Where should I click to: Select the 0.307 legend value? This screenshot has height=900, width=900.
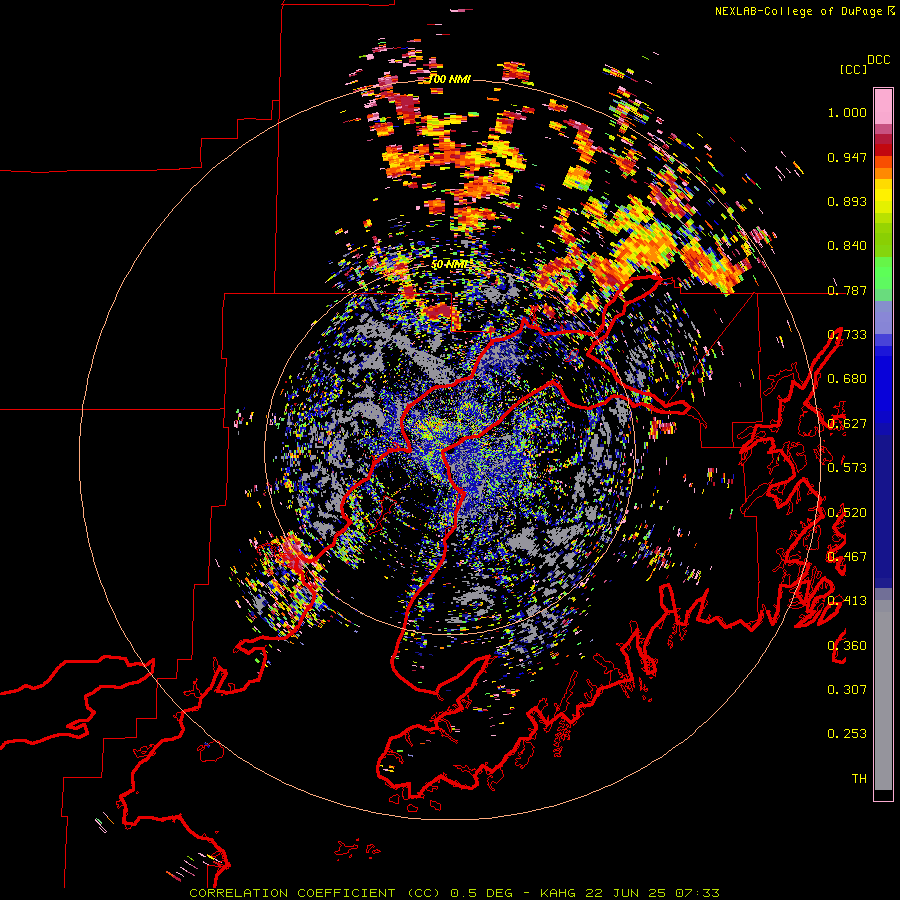847,690
